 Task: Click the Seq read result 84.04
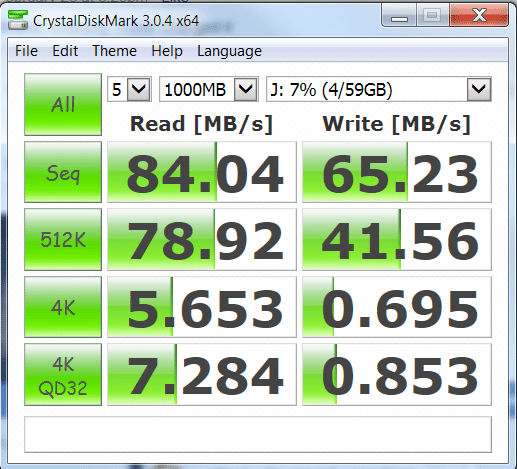click(202, 172)
